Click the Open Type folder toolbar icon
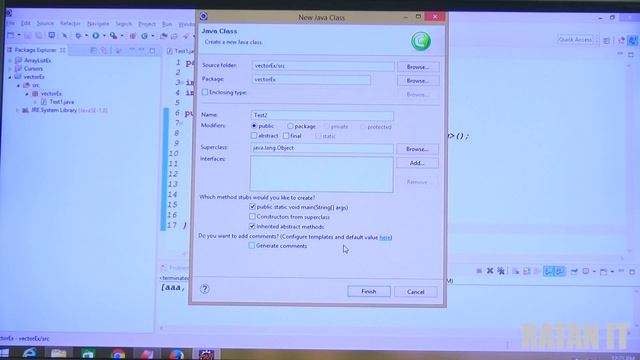Viewport: 640px width, 360px height. click(x=164, y=36)
